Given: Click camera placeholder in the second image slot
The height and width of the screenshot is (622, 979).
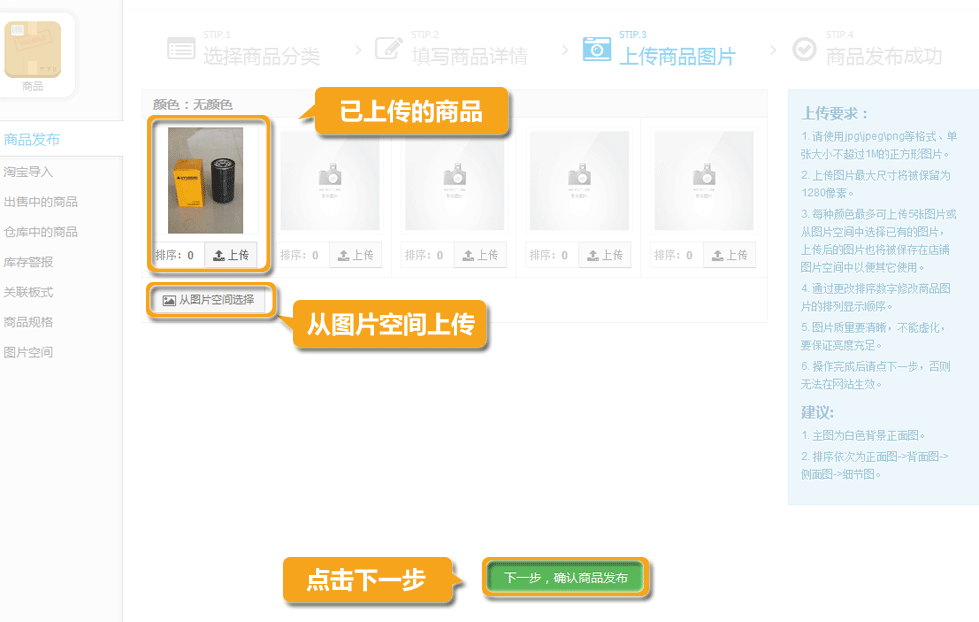Looking at the screenshot, I should (330, 181).
